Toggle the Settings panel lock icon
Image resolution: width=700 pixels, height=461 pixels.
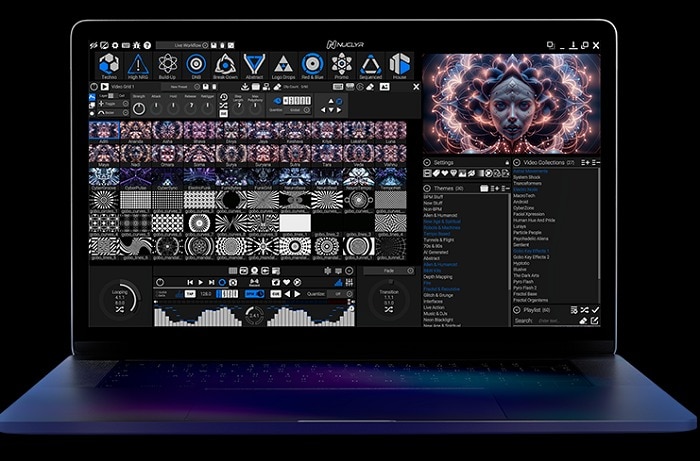click(507, 162)
